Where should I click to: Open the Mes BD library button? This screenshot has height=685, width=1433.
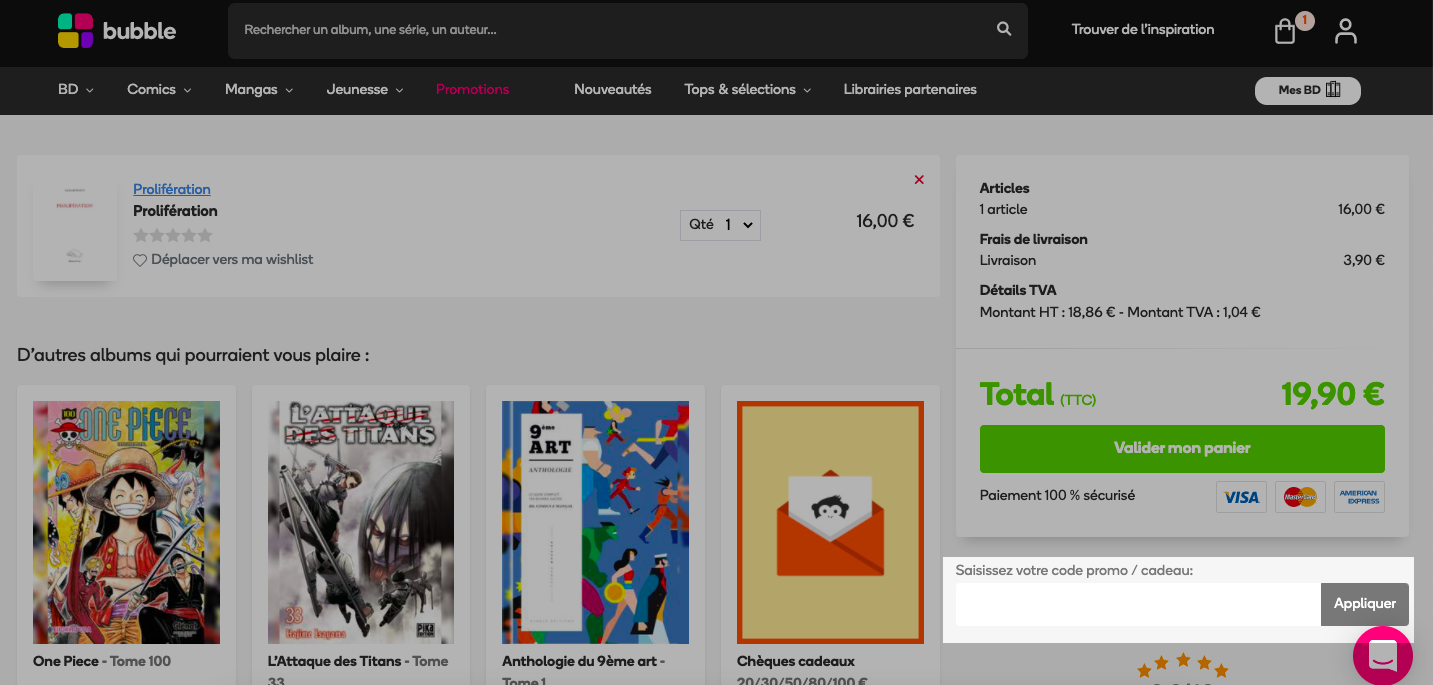[1308, 90]
